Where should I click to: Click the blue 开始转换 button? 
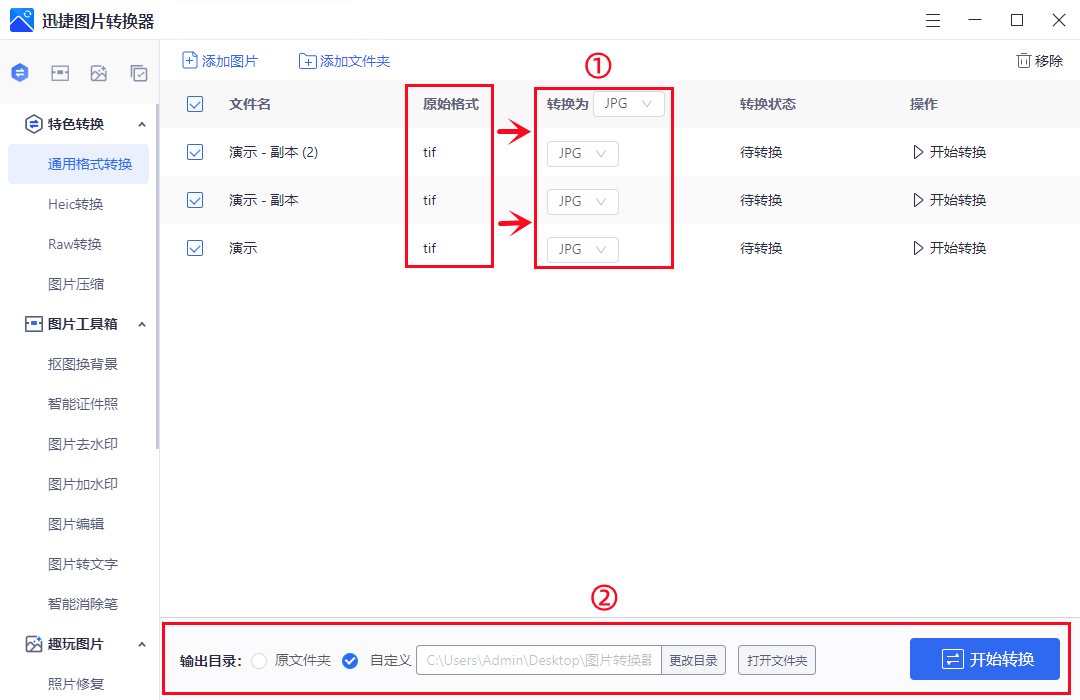click(x=984, y=659)
